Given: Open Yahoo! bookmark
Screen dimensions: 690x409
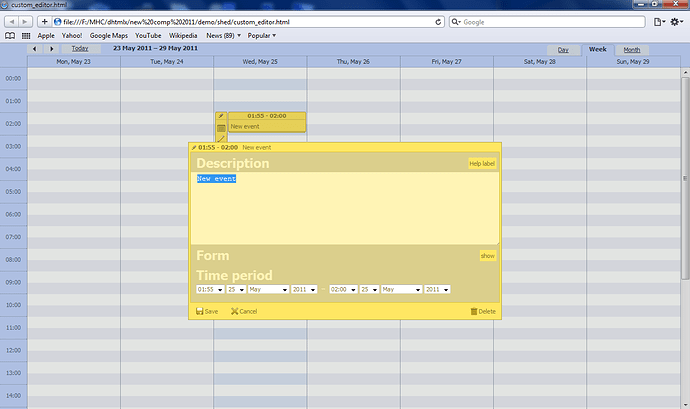Looking at the screenshot, I should (72, 36).
